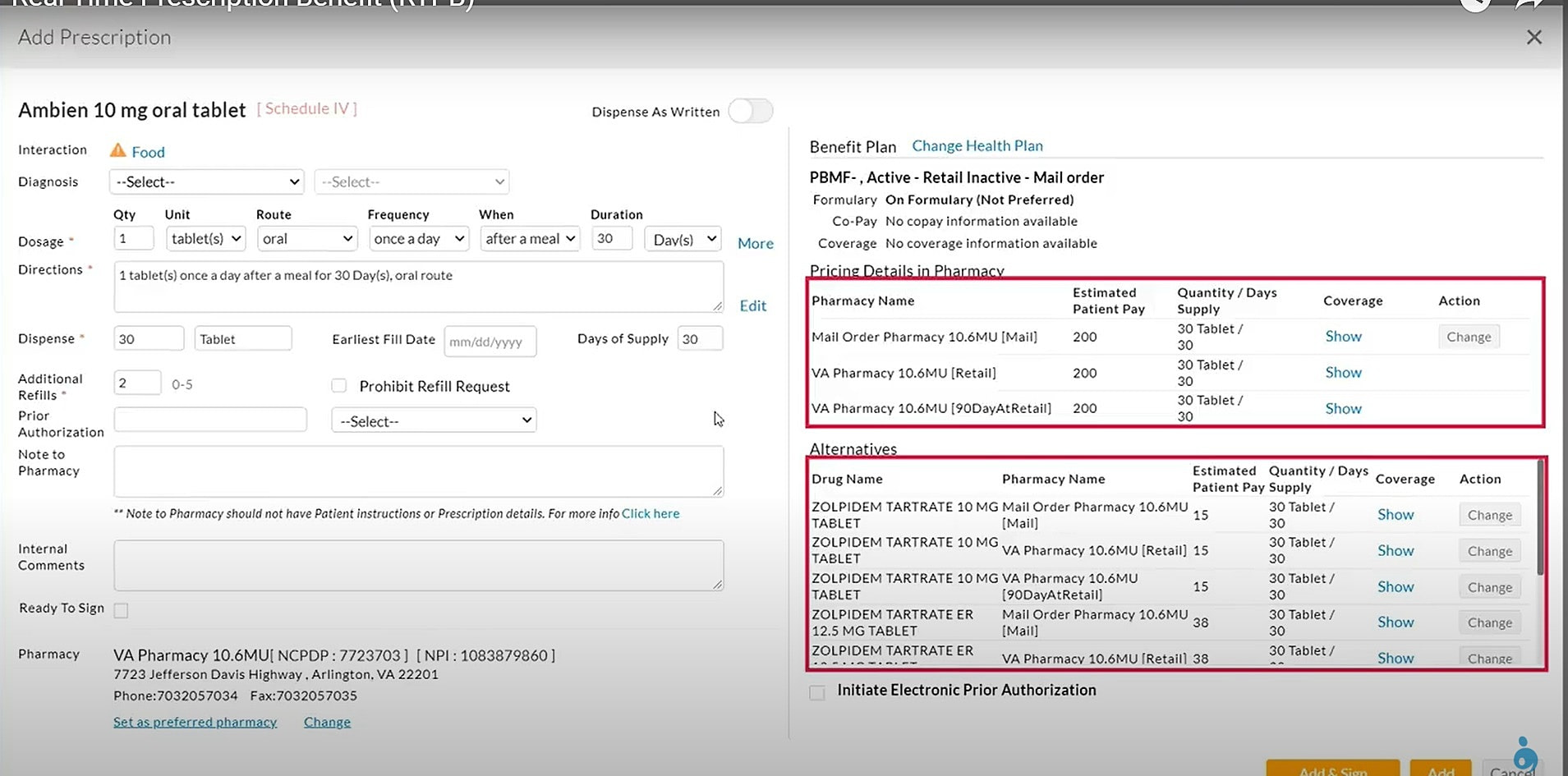This screenshot has height=776, width=1568.
Task: Click the Add & Sign button
Action: point(1332,770)
